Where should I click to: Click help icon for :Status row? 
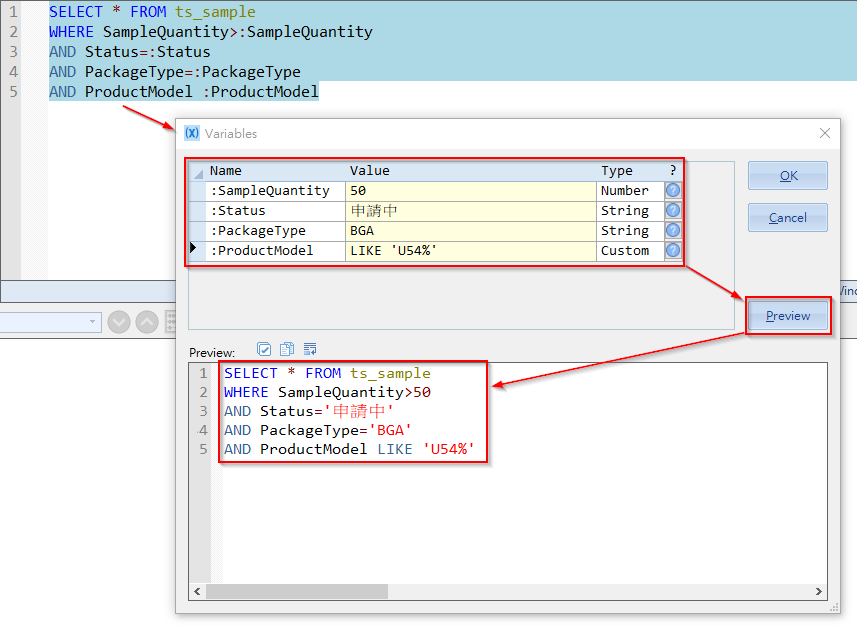tap(673, 210)
